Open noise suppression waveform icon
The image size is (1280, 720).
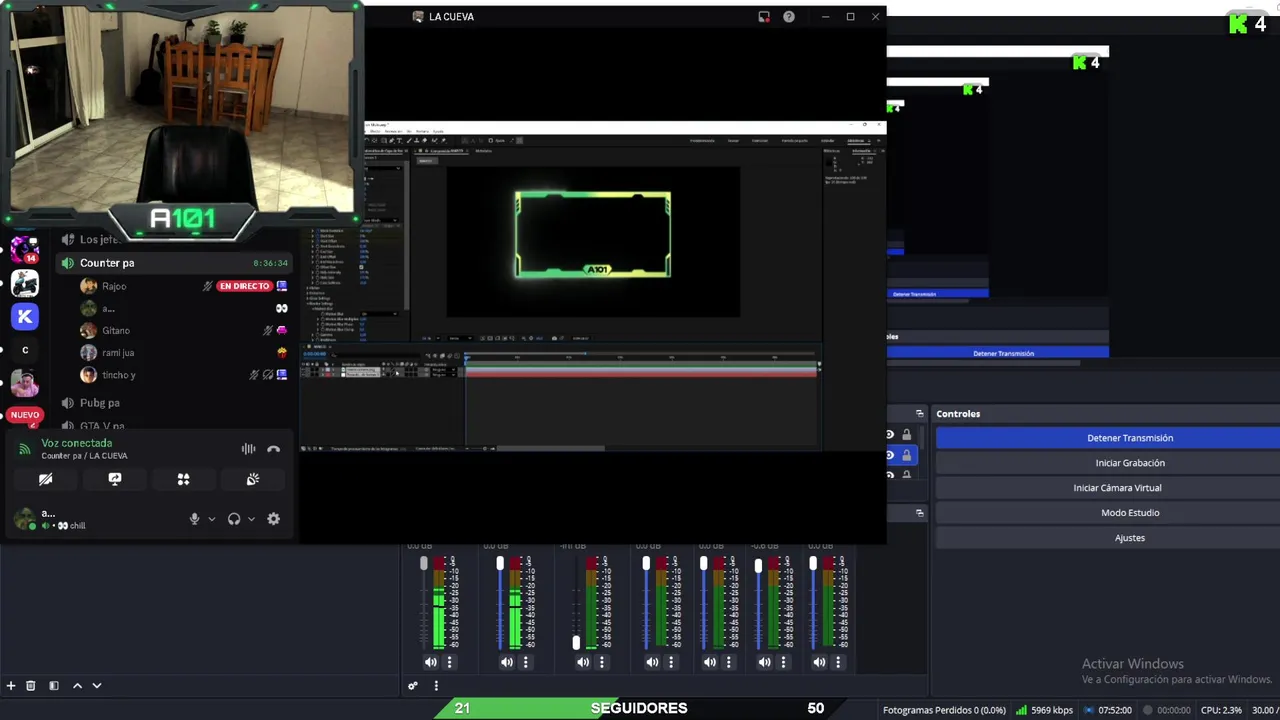click(x=248, y=449)
